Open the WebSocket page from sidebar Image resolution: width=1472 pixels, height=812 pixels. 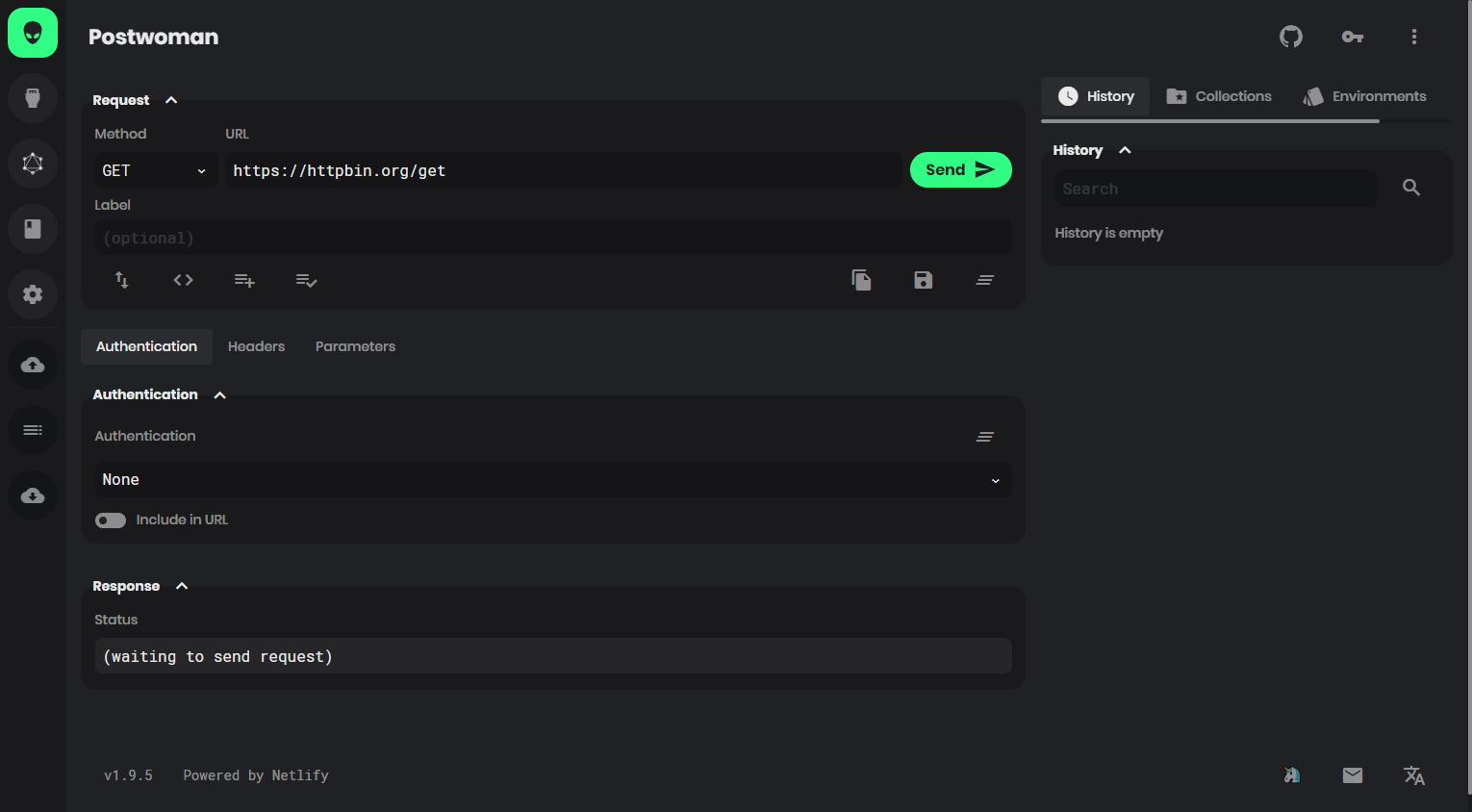[x=33, y=98]
